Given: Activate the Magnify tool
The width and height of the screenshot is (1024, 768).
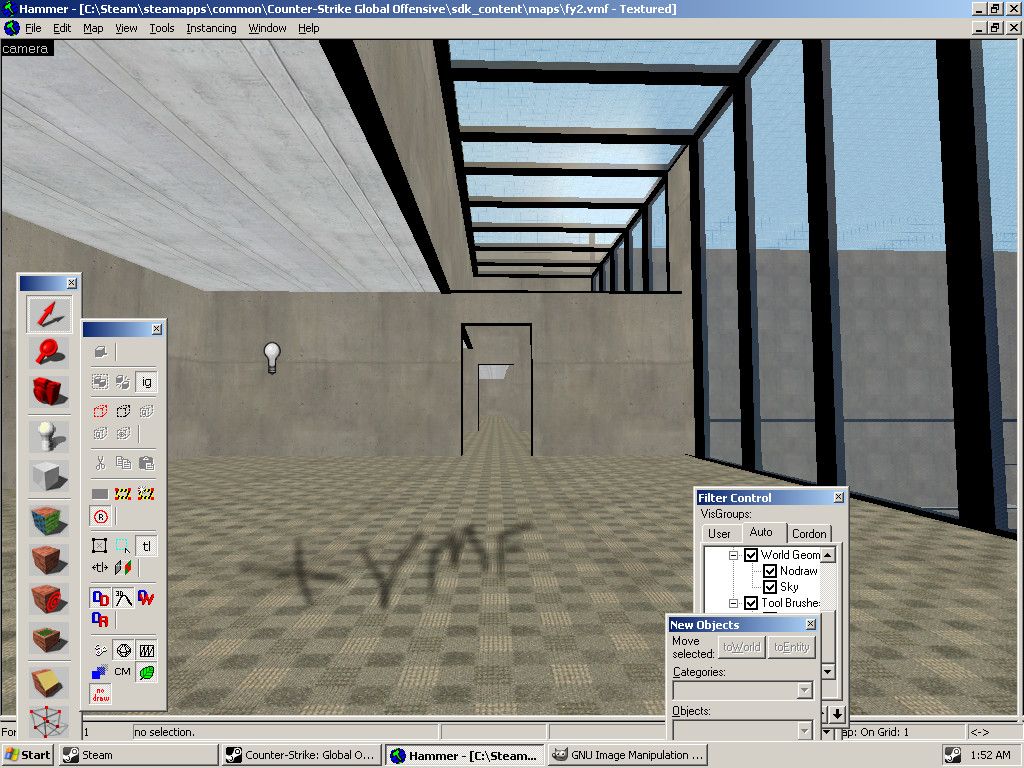Looking at the screenshot, I should click(49, 351).
